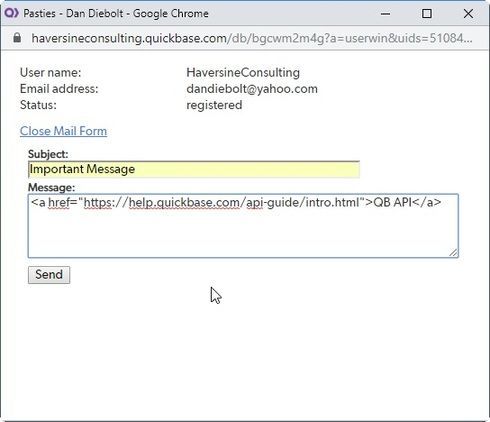The width and height of the screenshot is (490, 422).
Task: Send the mail message
Action: tap(49, 275)
